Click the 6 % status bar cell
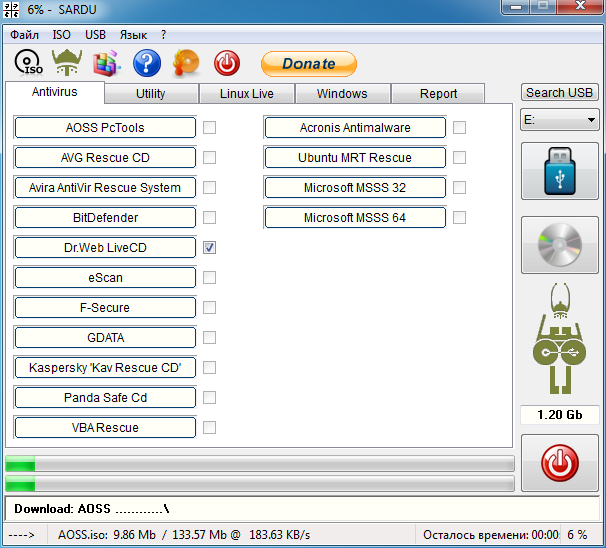 [x=577, y=535]
